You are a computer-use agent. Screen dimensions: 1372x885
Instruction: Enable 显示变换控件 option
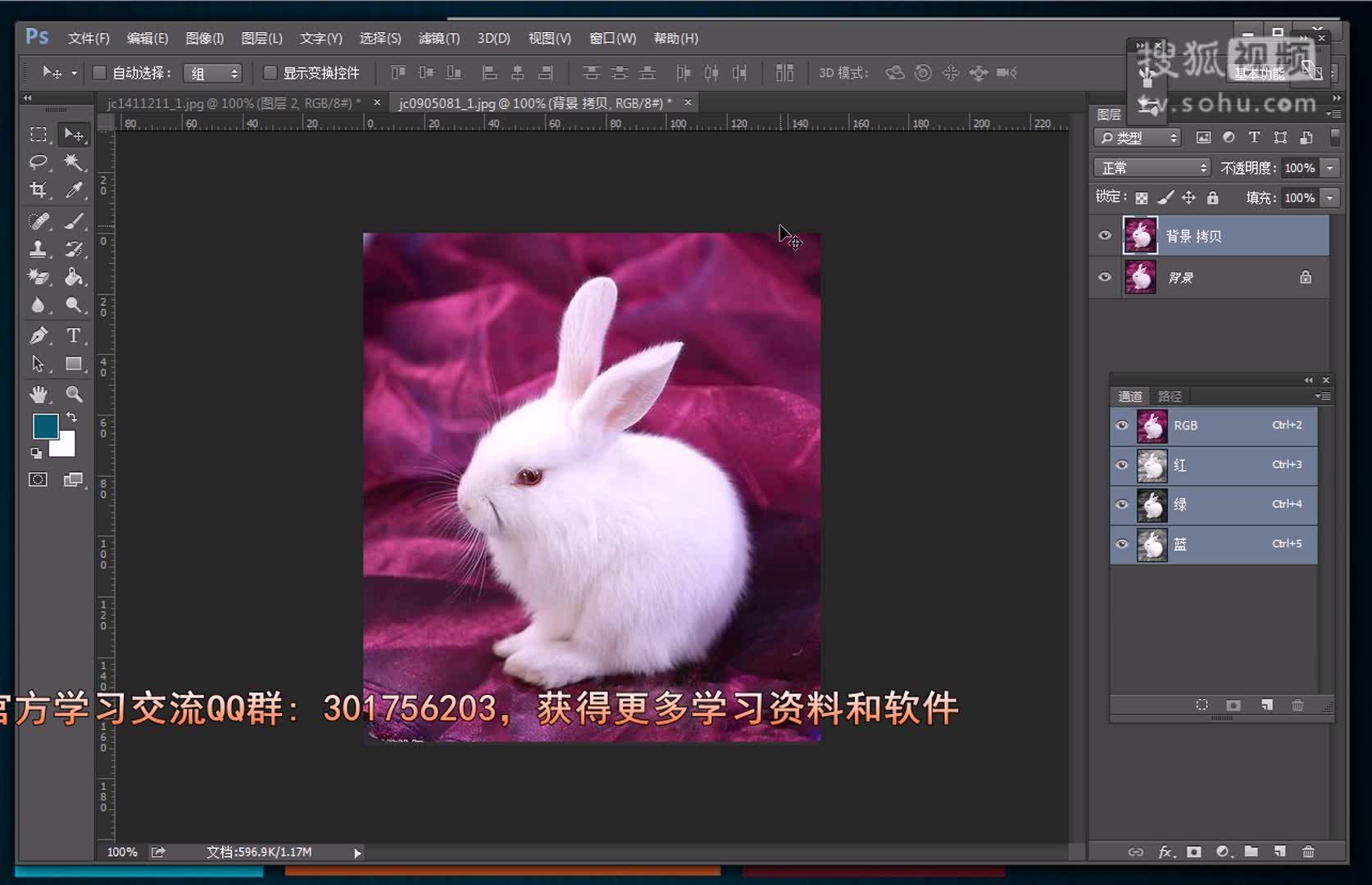270,73
